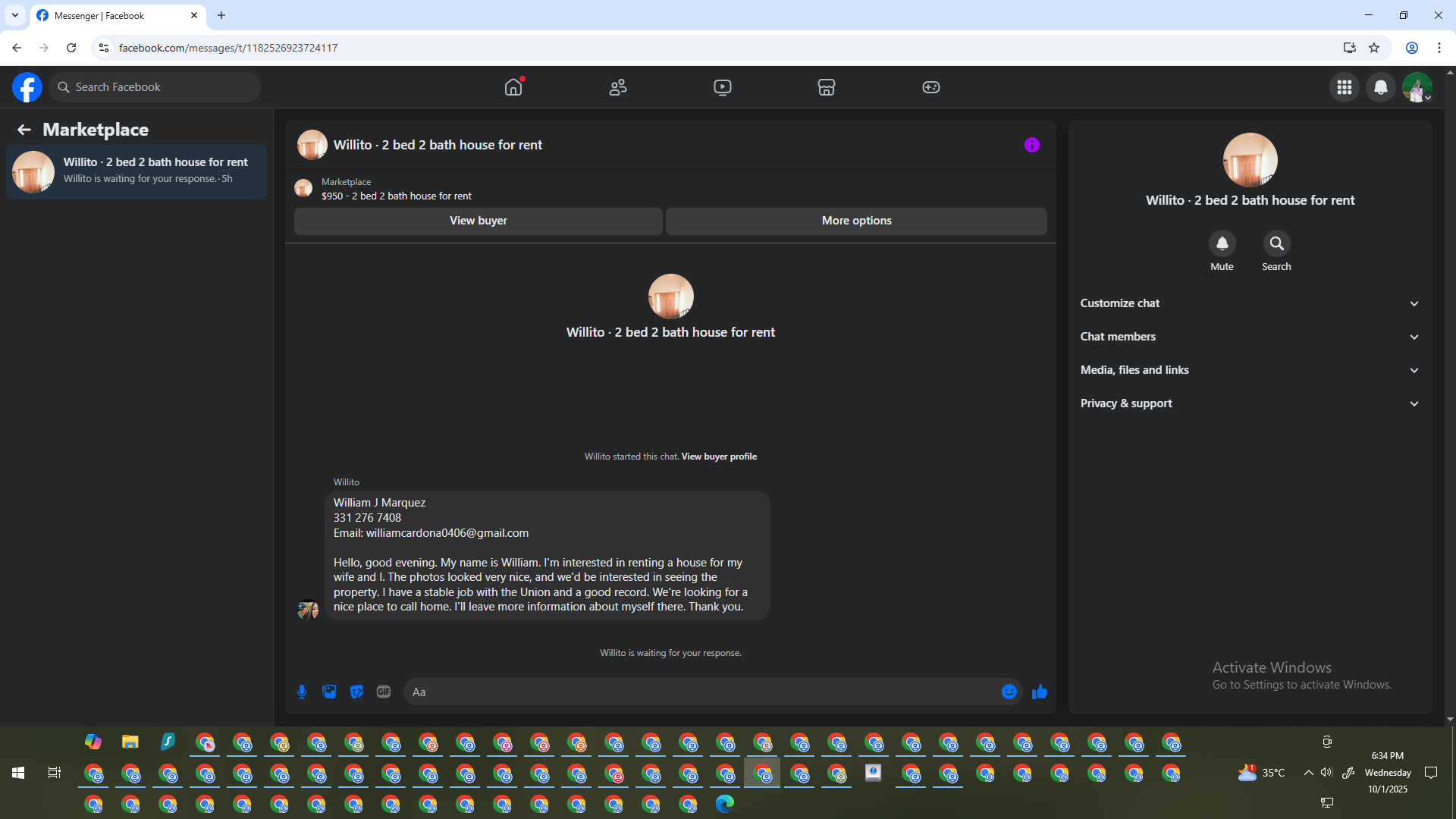
Task: Show hidden system tray icons
Action: [1309, 773]
